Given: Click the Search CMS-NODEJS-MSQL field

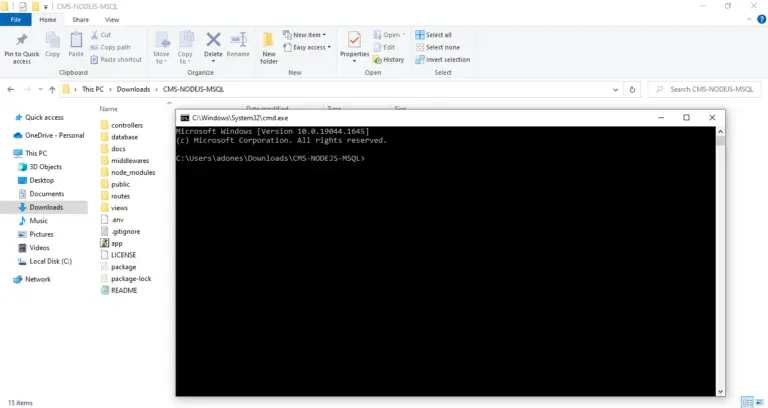Looking at the screenshot, I should click(705, 89).
